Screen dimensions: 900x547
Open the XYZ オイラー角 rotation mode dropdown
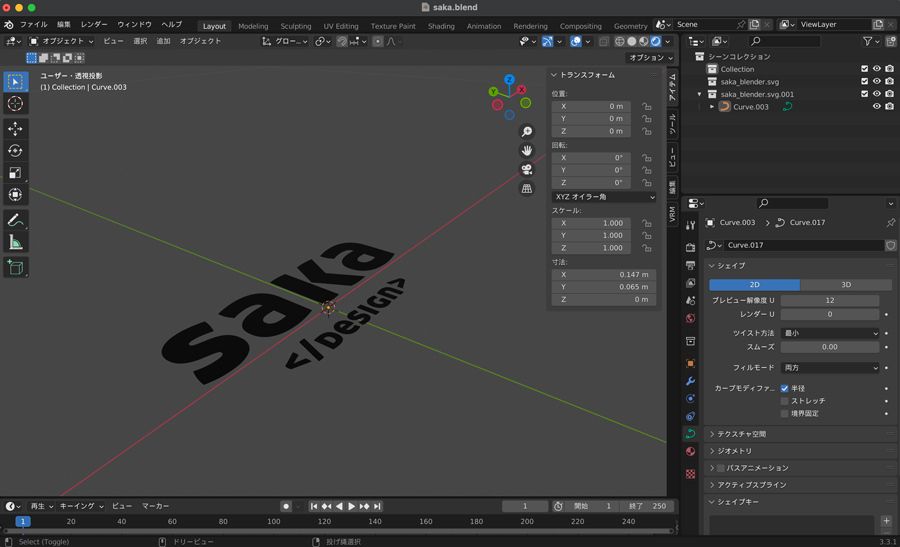pos(604,197)
